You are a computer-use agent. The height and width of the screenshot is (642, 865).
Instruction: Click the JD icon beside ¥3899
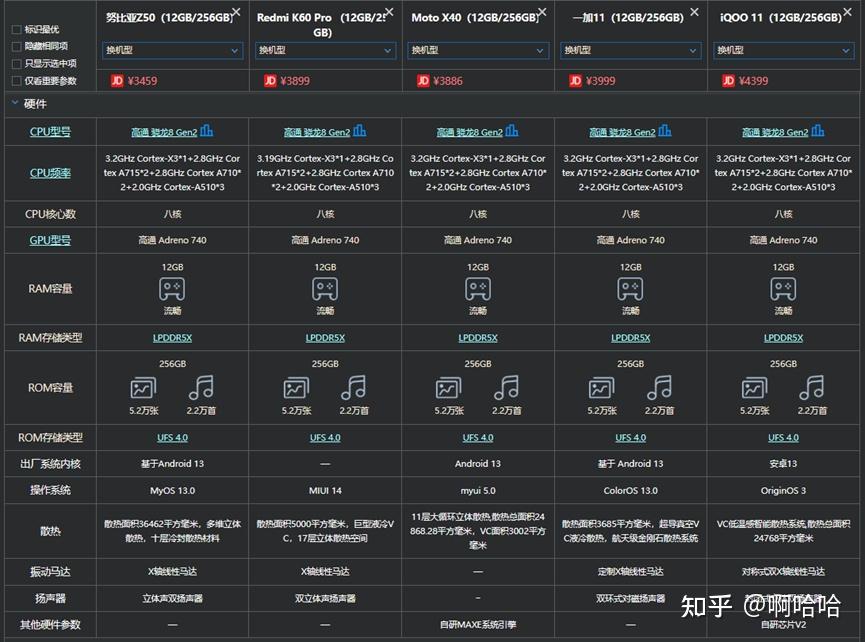pyautogui.click(x=270, y=81)
